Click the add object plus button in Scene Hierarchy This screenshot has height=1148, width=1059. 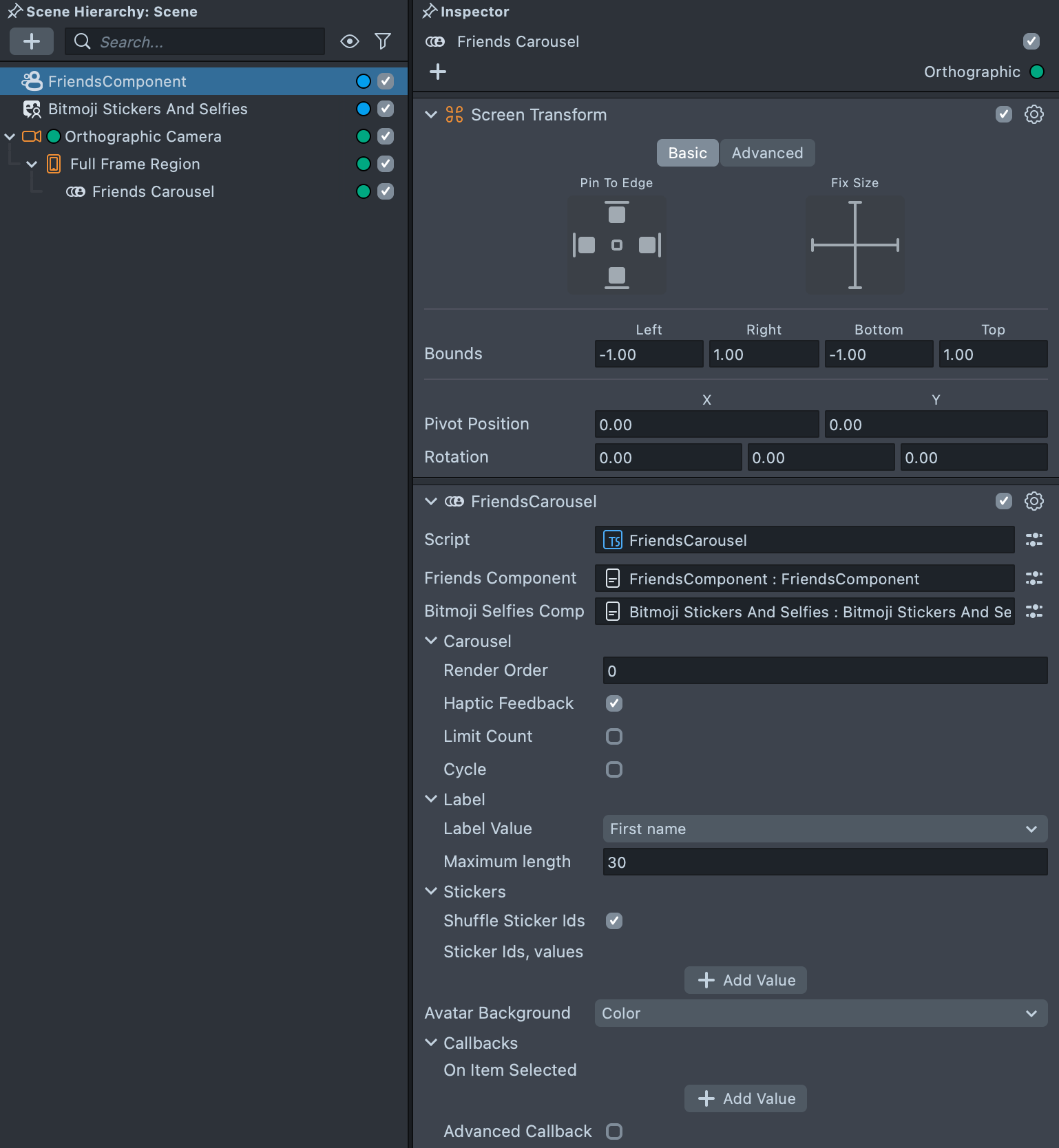click(32, 41)
